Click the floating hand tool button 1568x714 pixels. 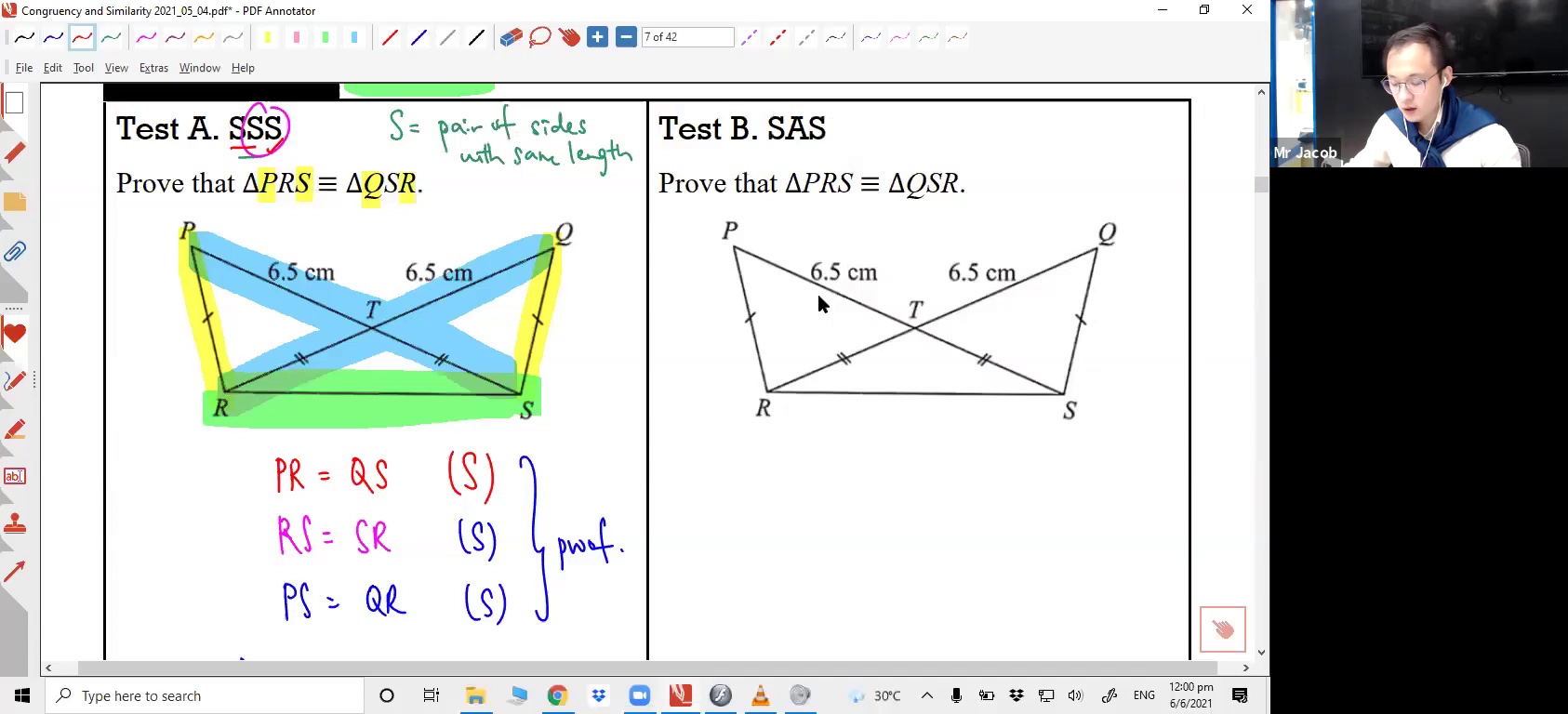click(x=1222, y=629)
